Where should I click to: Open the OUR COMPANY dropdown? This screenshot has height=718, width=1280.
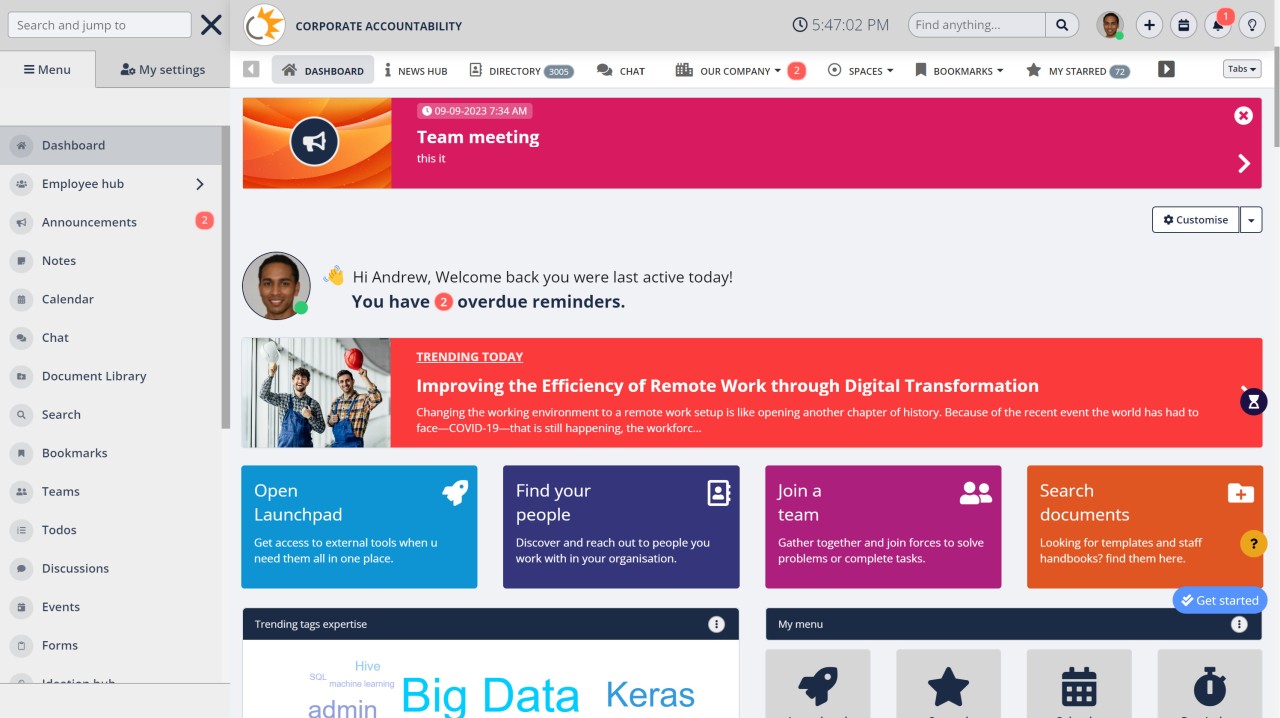point(734,70)
